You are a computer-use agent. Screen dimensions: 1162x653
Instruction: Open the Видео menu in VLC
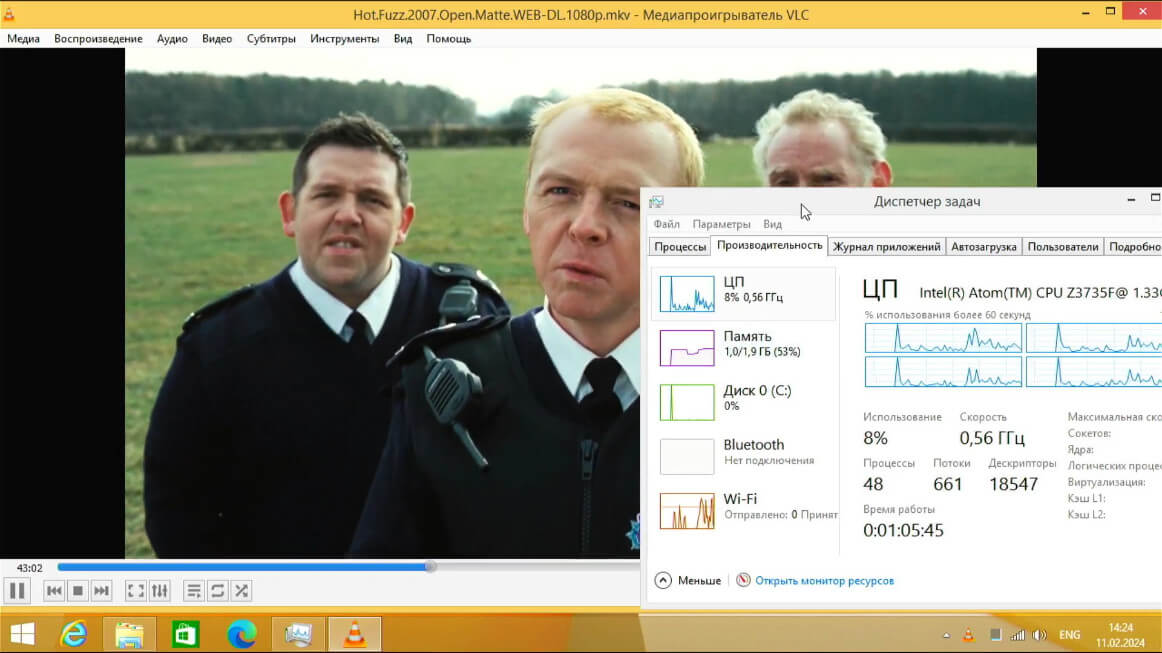[216, 39]
